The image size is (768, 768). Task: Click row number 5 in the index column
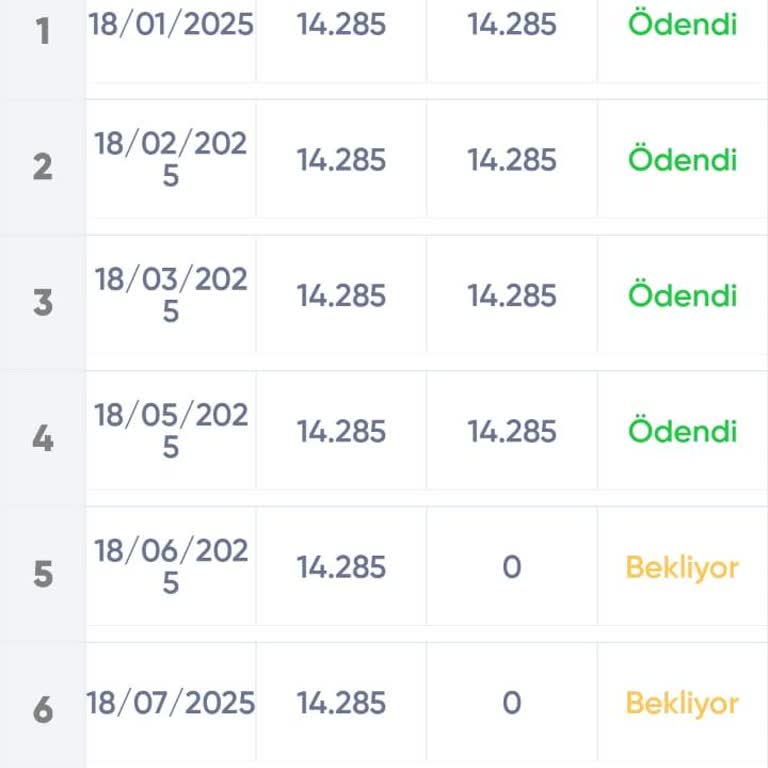tap(42, 574)
